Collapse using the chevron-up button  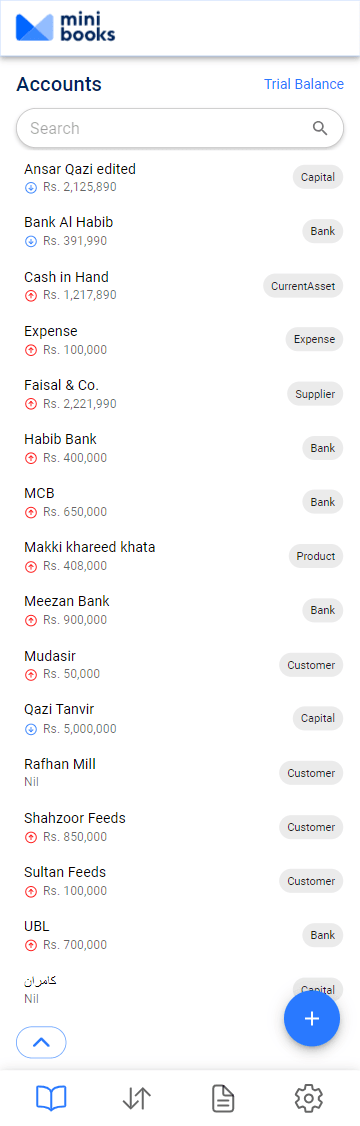click(41, 1042)
